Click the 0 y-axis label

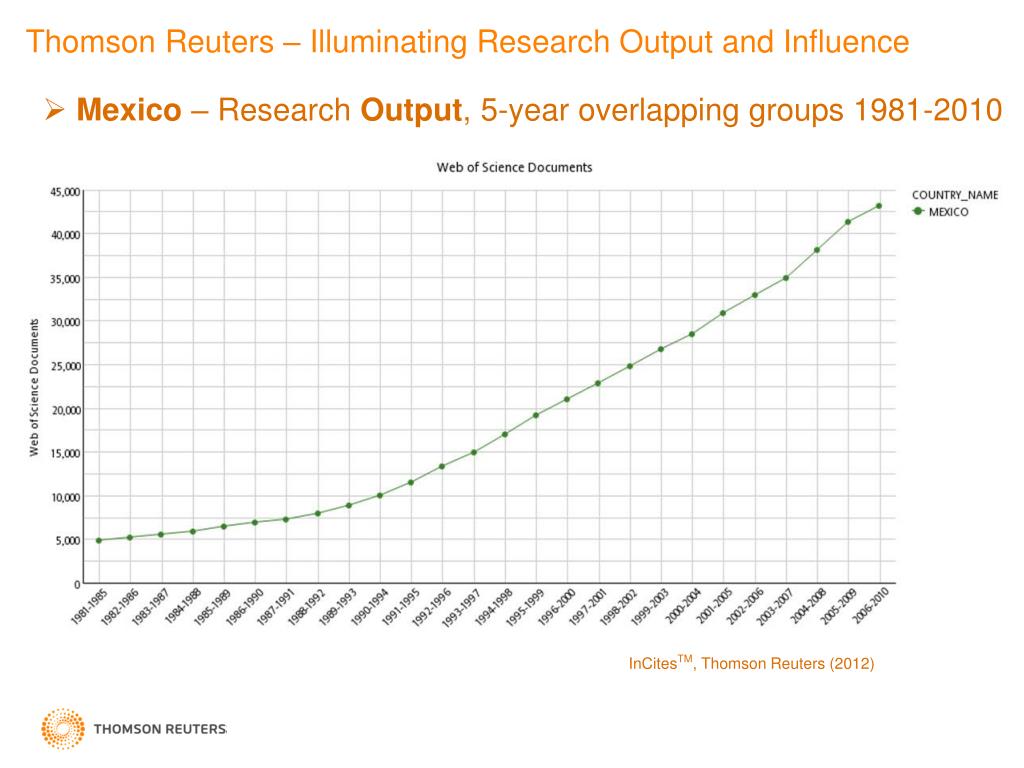[77, 584]
